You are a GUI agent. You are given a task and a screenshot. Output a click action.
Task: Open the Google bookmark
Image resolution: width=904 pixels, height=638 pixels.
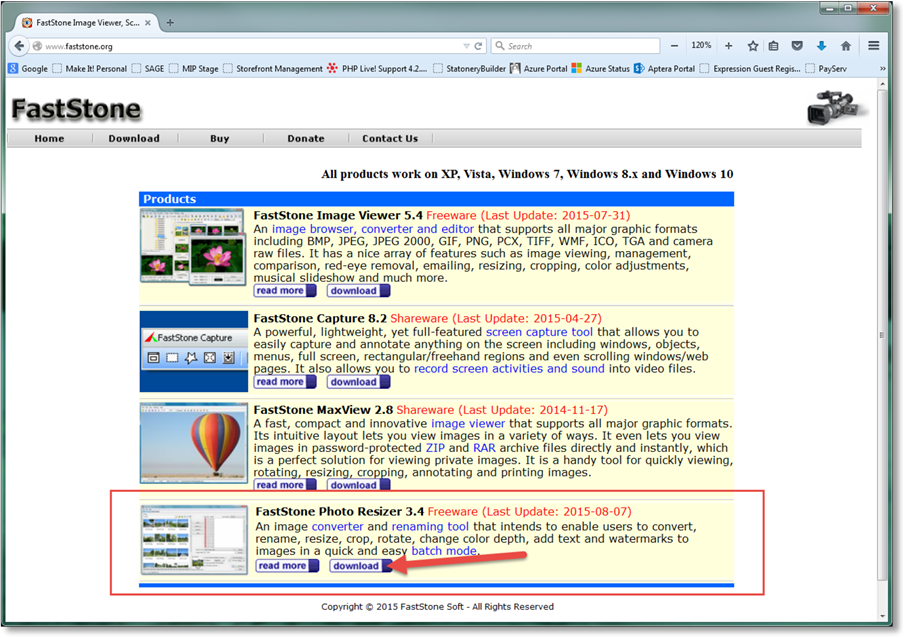click(28, 69)
